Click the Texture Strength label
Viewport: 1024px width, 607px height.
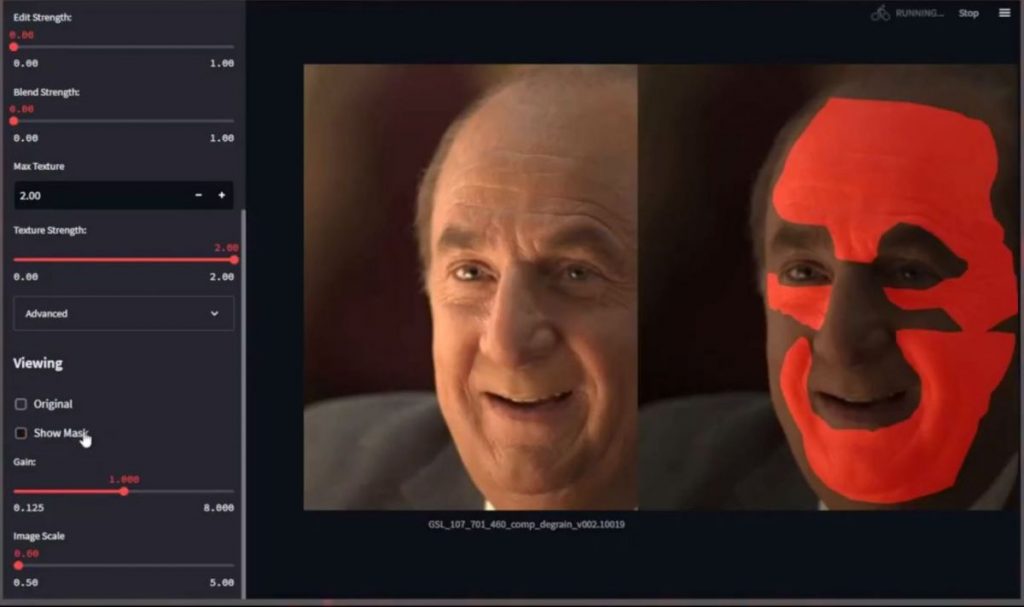pos(50,230)
